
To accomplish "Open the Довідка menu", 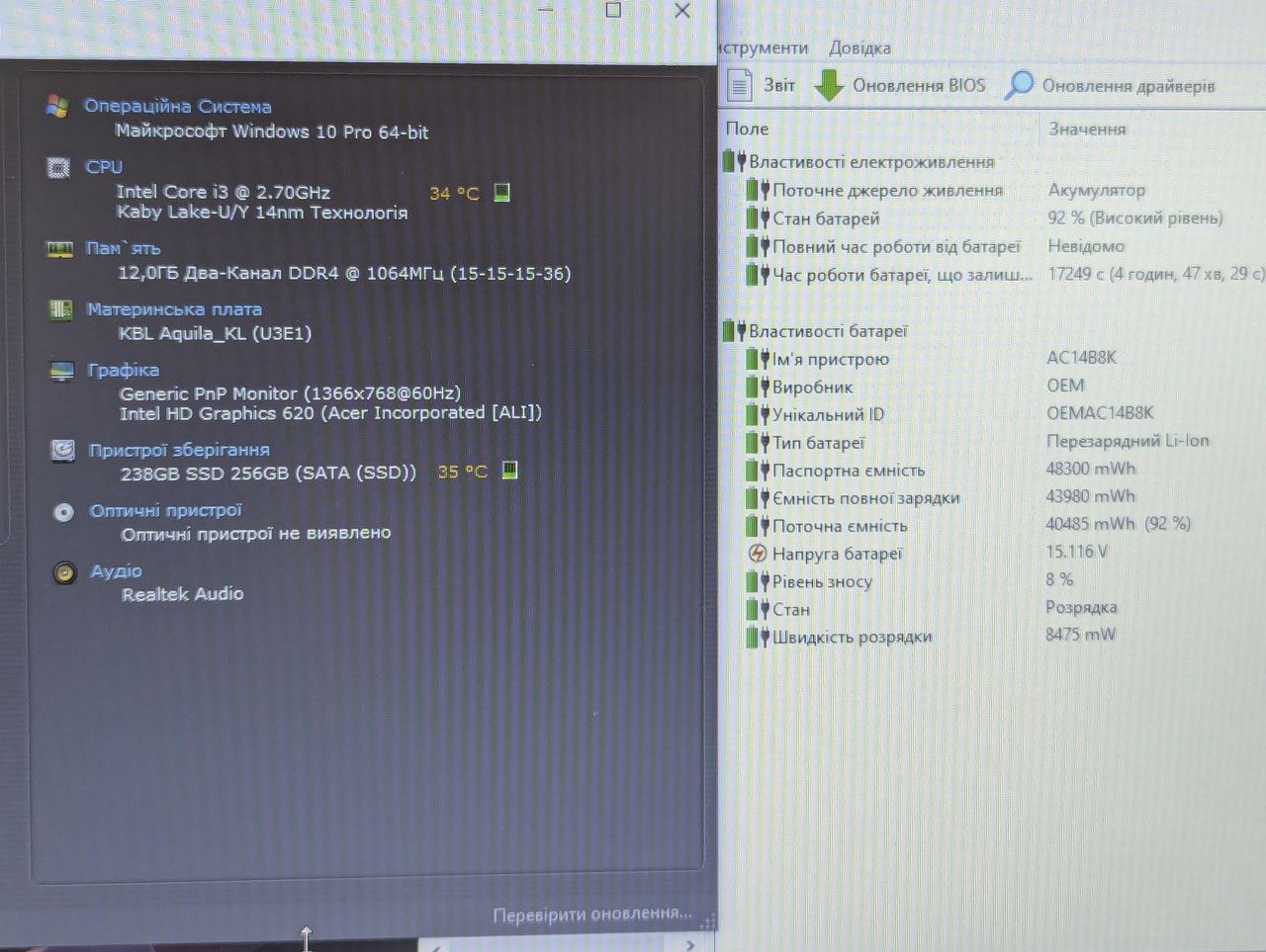I will click(x=859, y=47).
